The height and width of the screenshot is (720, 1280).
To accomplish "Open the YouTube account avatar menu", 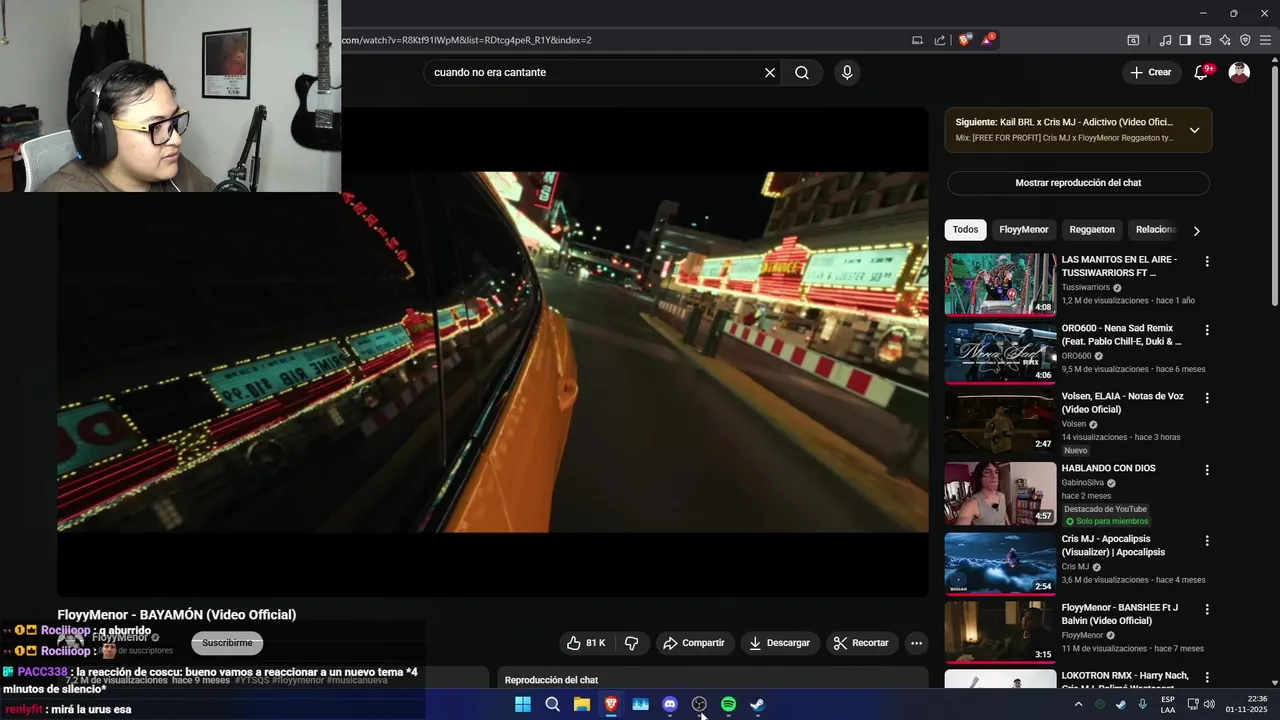I will (x=1239, y=72).
